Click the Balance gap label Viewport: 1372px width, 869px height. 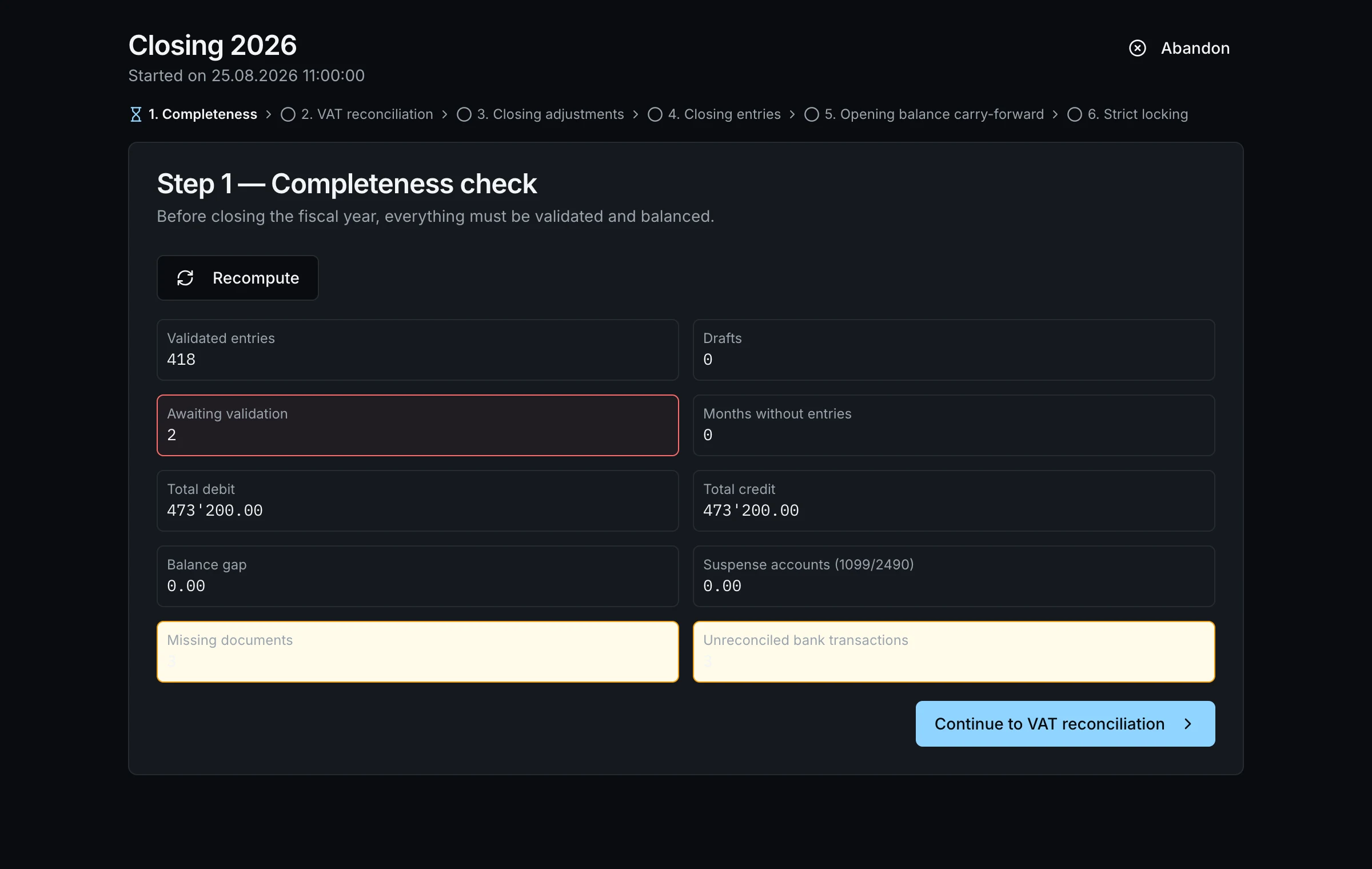click(207, 565)
